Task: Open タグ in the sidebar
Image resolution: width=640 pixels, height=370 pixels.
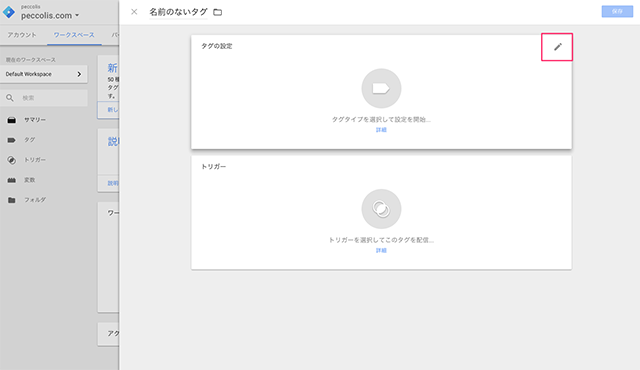Action: tap(29, 140)
